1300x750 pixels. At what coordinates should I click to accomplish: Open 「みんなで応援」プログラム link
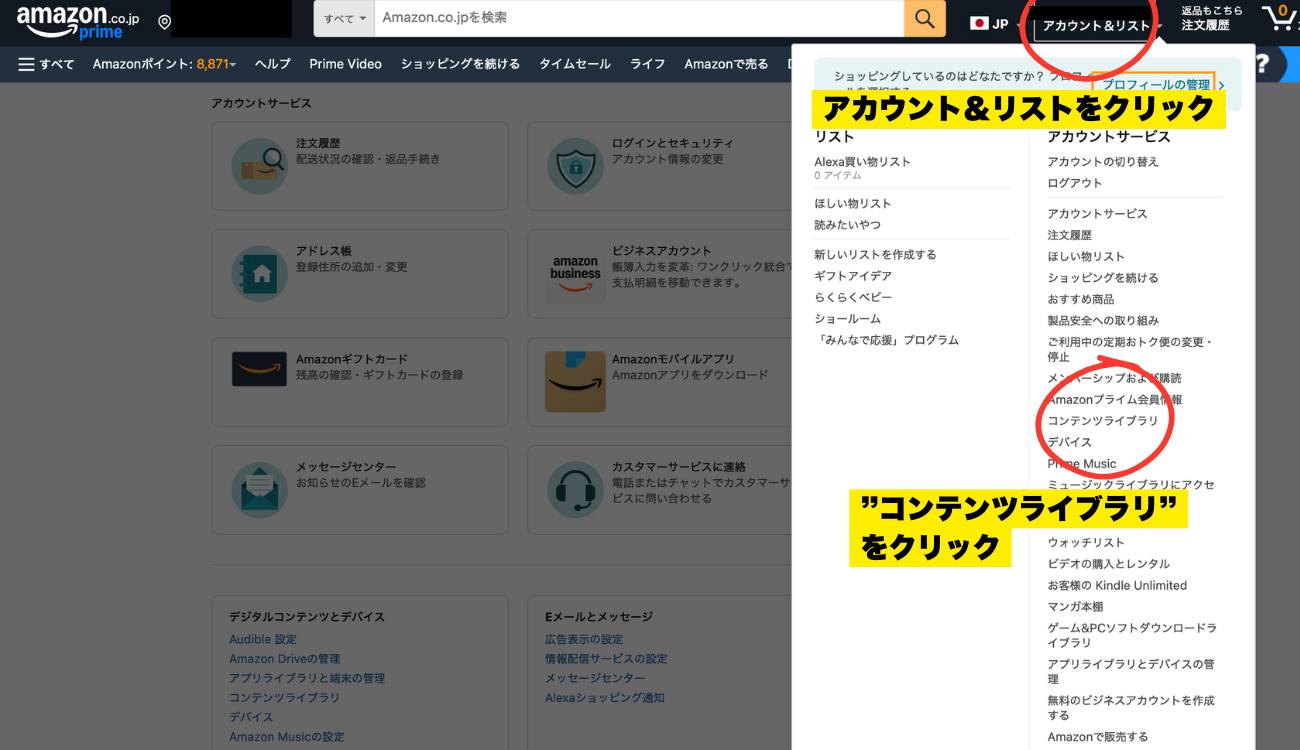tap(886, 340)
